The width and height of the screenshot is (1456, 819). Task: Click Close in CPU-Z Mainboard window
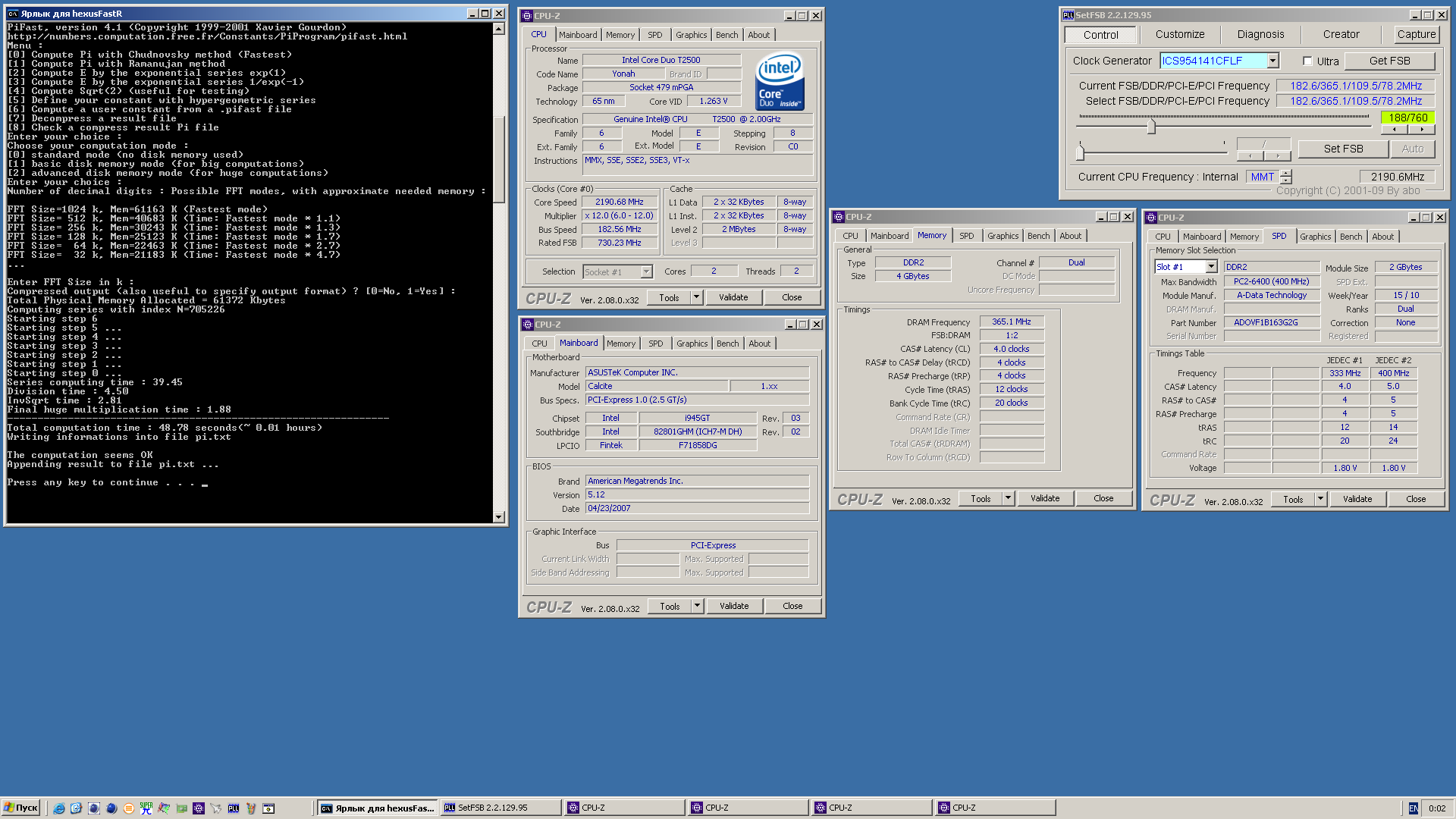[x=792, y=606]
